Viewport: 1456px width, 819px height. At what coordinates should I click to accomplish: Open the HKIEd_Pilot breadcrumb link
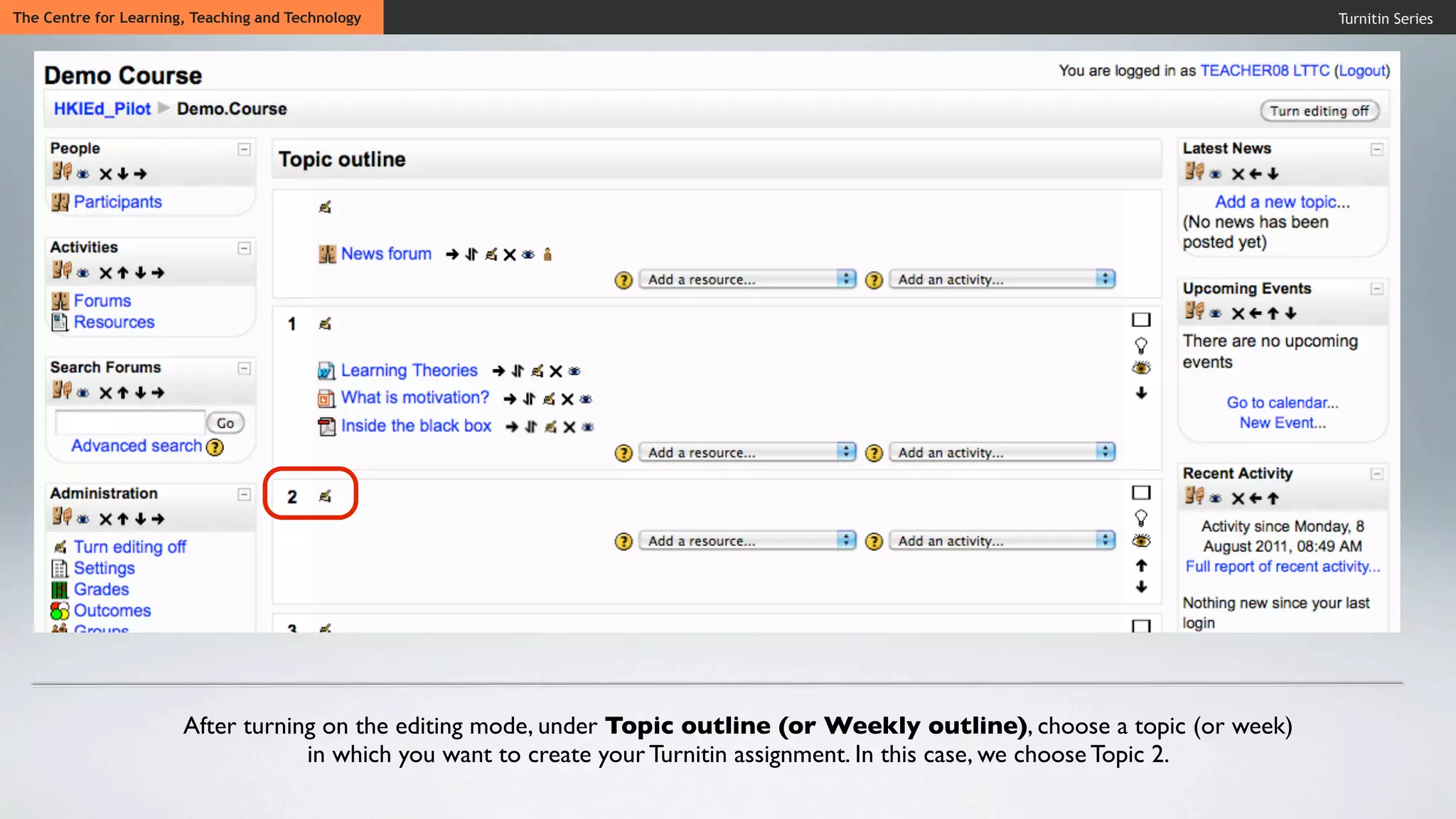tap(102, 109)
